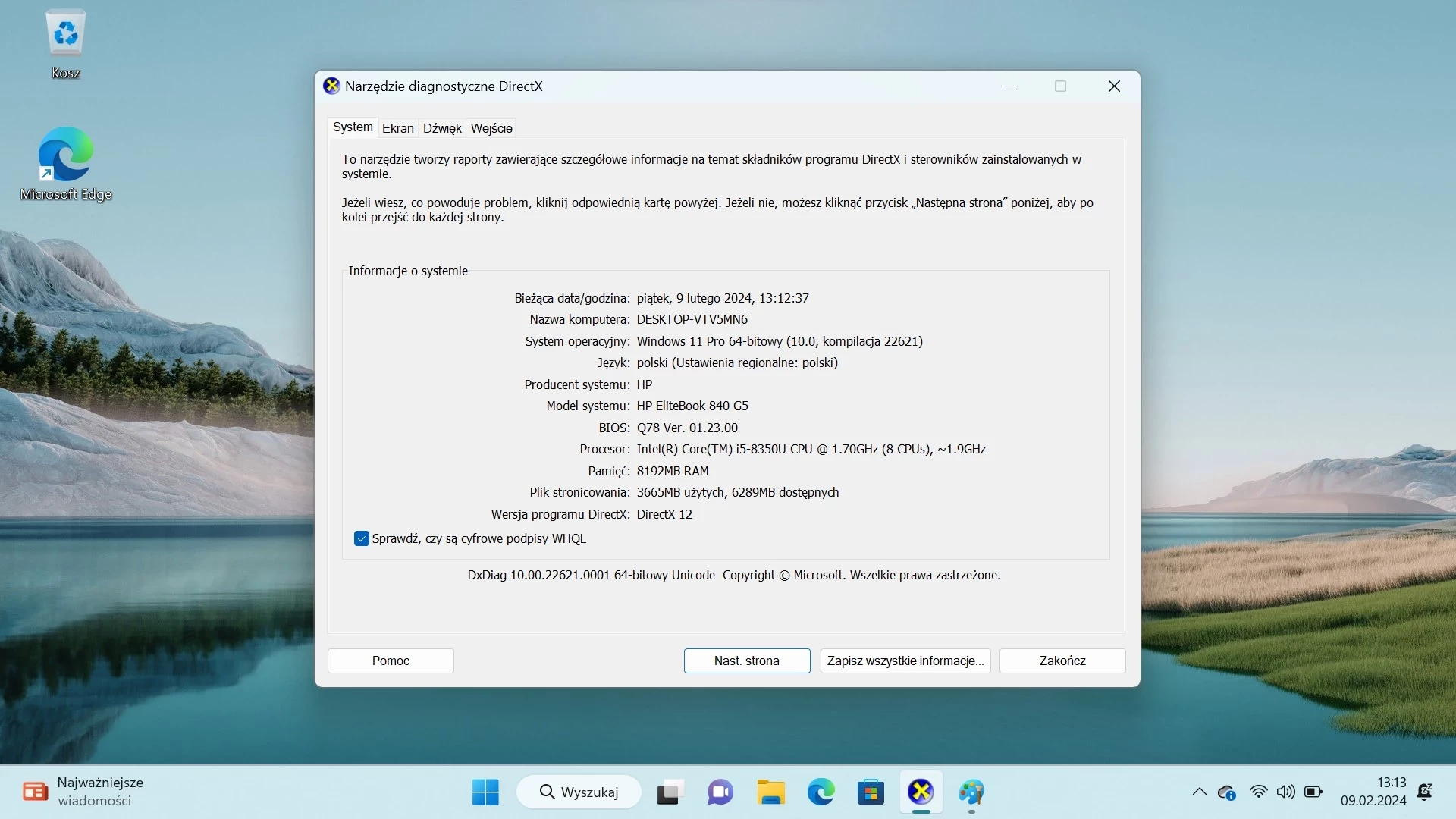Open Pomoc for the diagnostic tool
1456x819 pixels.
(x=390, y=661)
